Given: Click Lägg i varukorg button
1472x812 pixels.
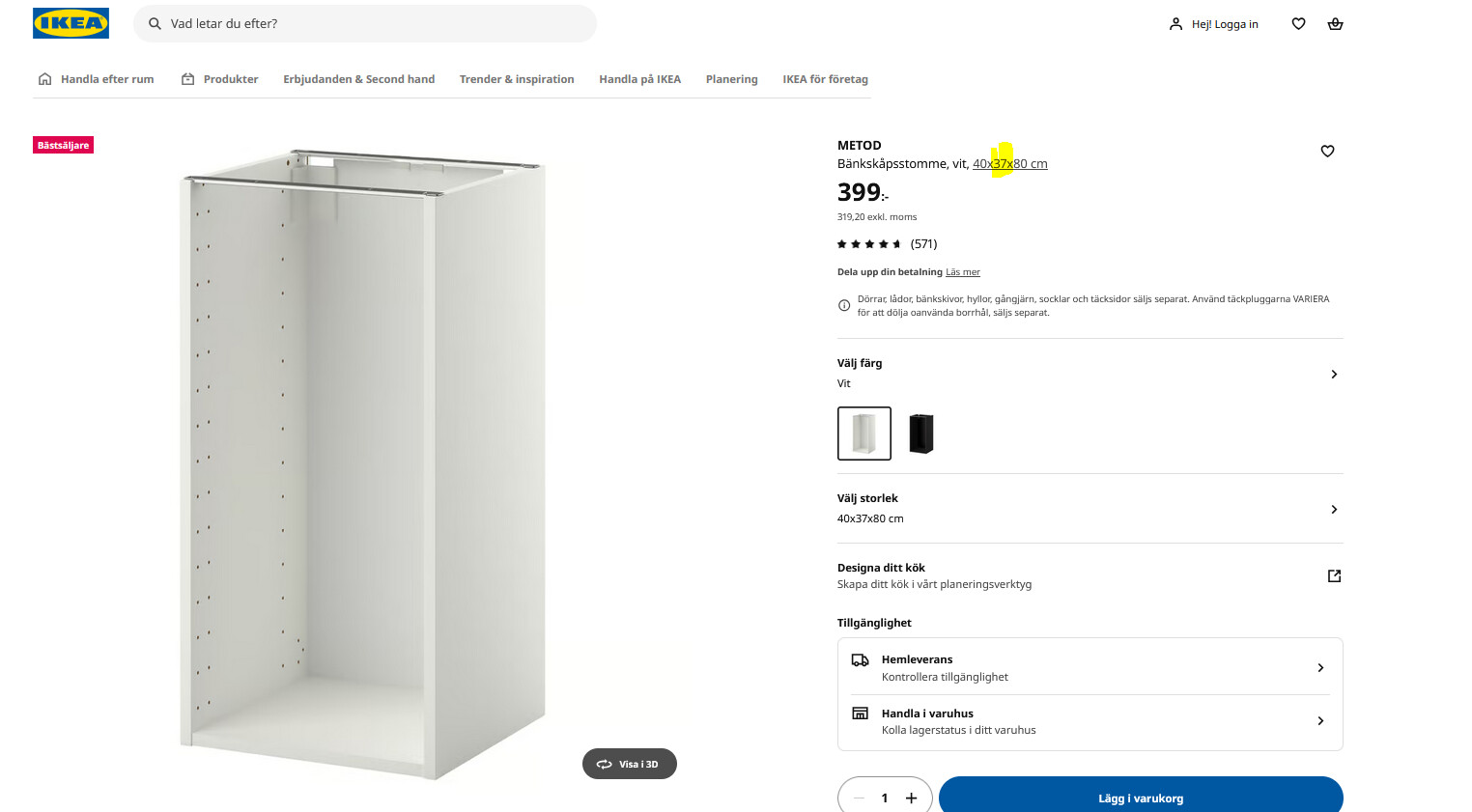Looking at the screenshot, I should click(x=1140, y=798).
